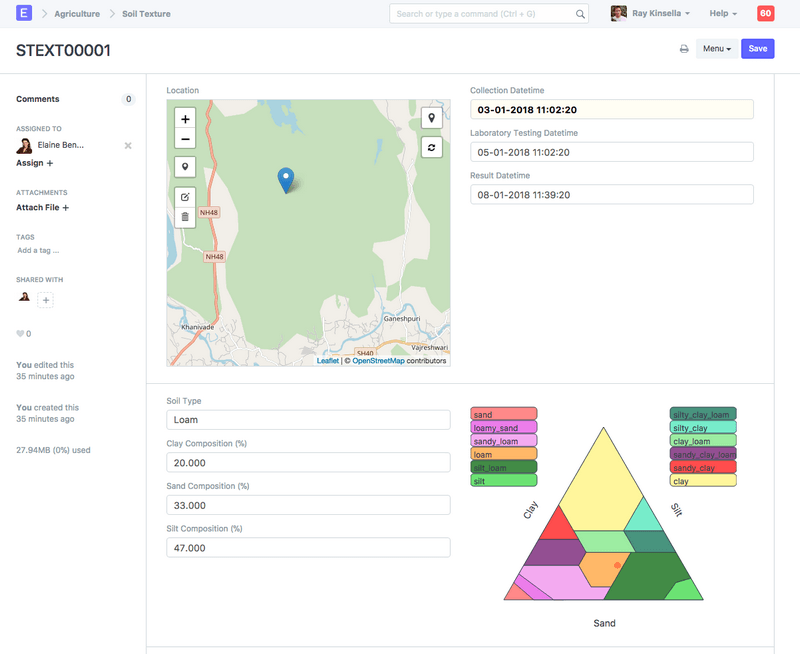This screenshot has height=654, width=800.
Task: Click the edit layers icon on map
Action: pos(185,197)
